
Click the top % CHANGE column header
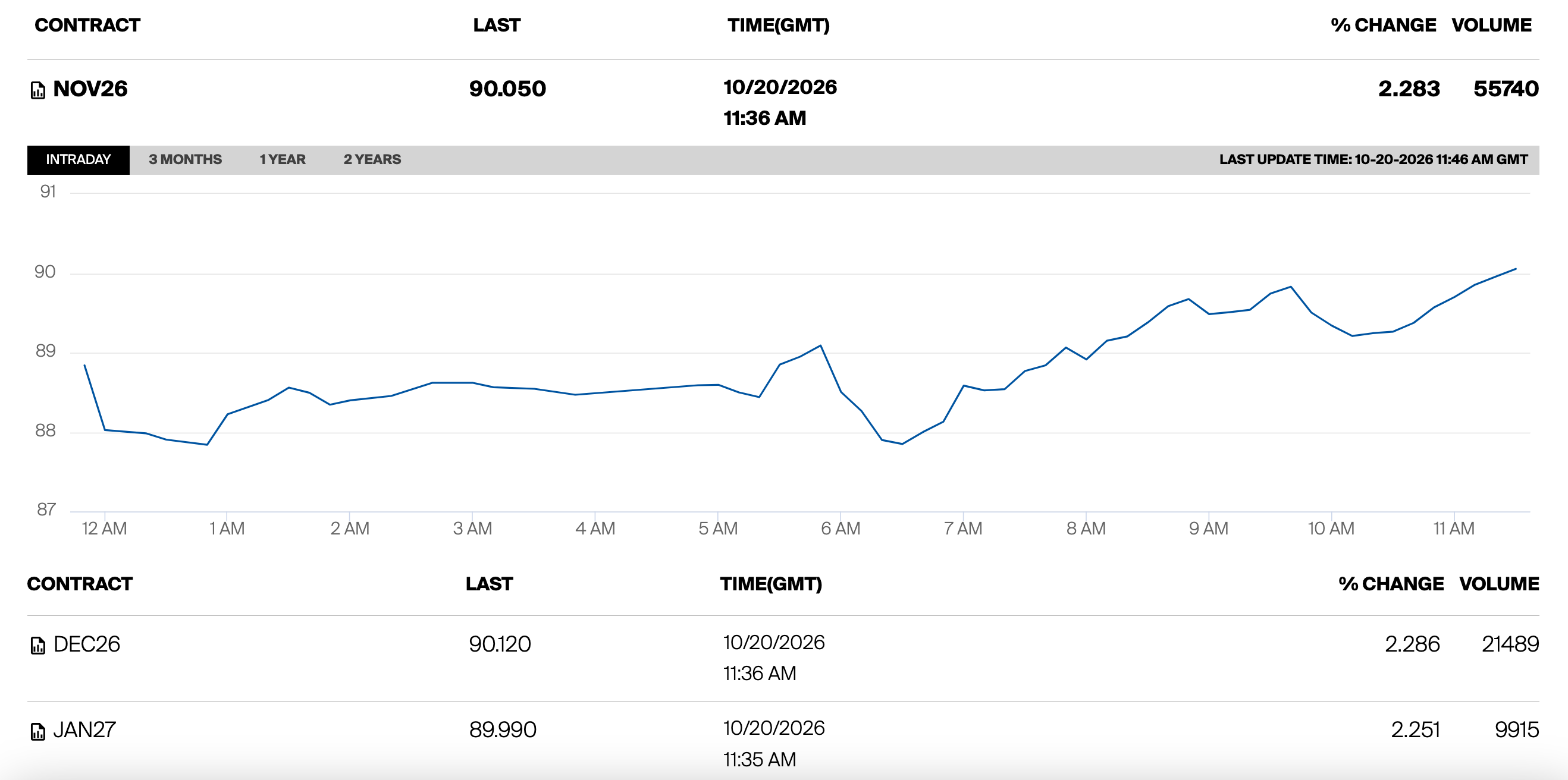coord(1383,25)
